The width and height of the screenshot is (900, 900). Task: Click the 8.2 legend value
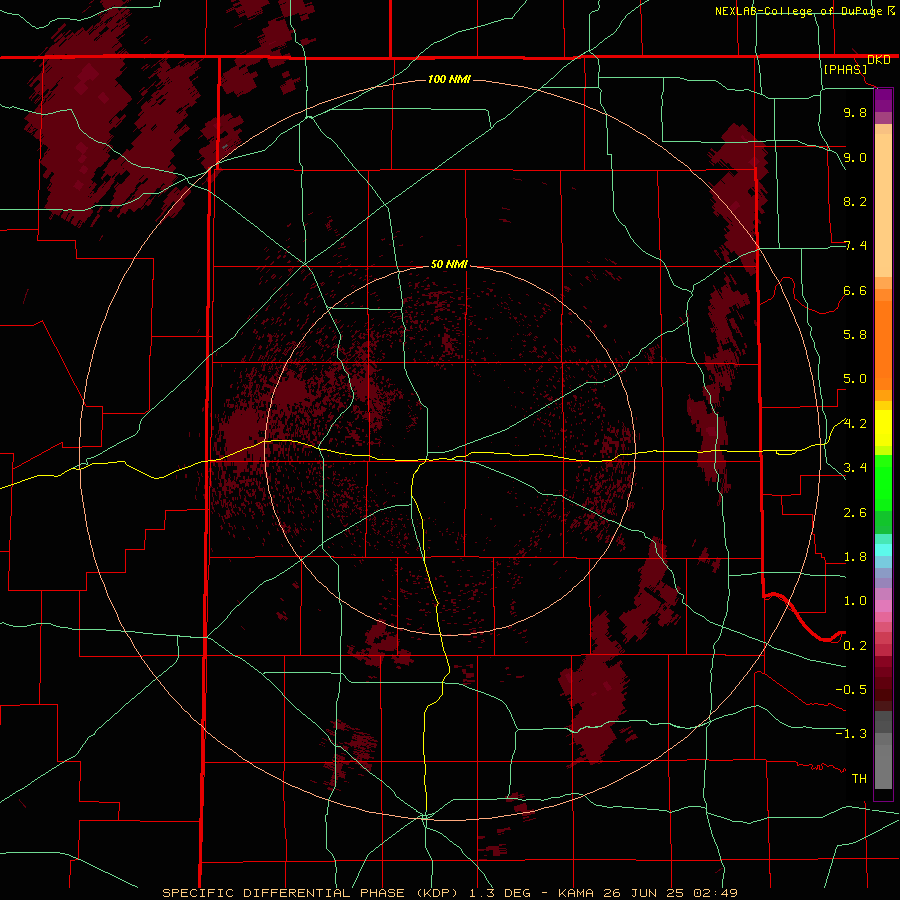click(x=855, y=201)
